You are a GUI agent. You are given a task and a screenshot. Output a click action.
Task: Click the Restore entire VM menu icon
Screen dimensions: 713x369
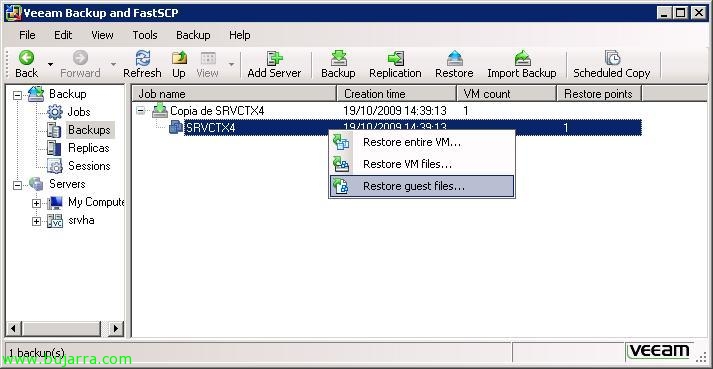[341, 142]
